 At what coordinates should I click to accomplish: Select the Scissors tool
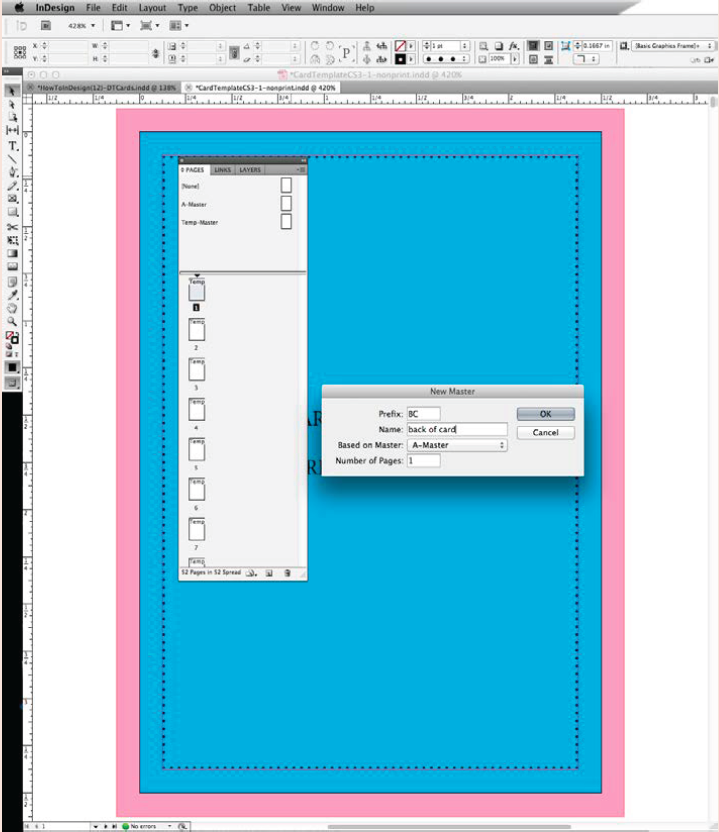[13, 227]
